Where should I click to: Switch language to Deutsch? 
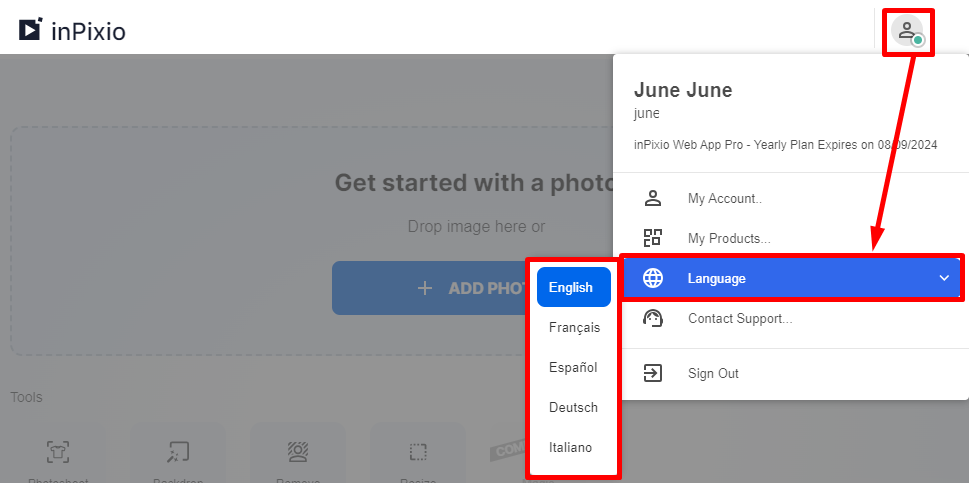coord(573,408)
